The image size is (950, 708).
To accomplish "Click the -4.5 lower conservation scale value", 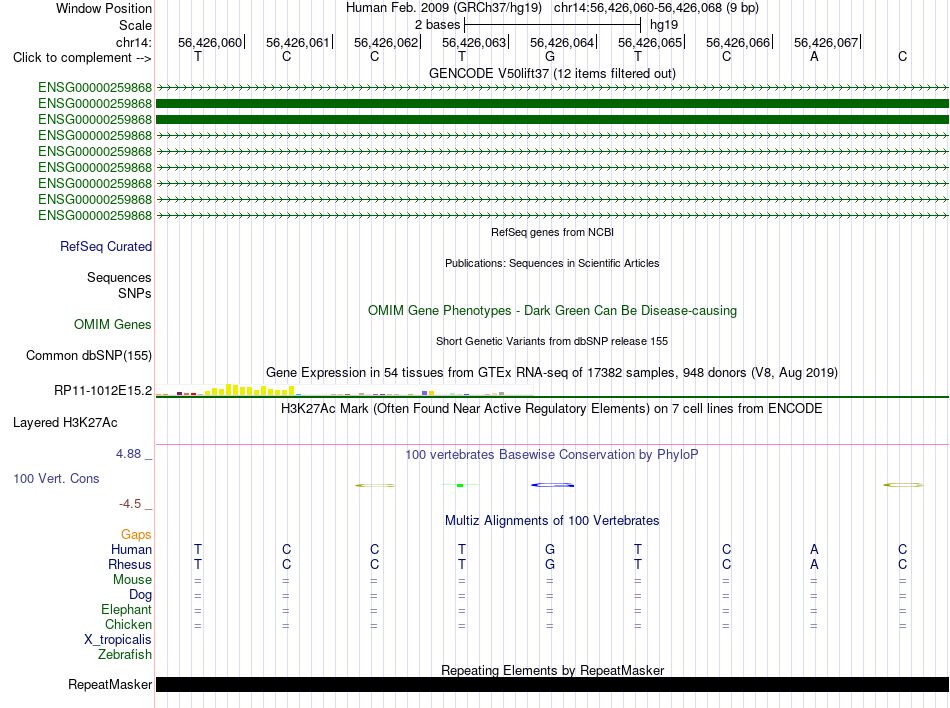I will click(x=130, y=504).
